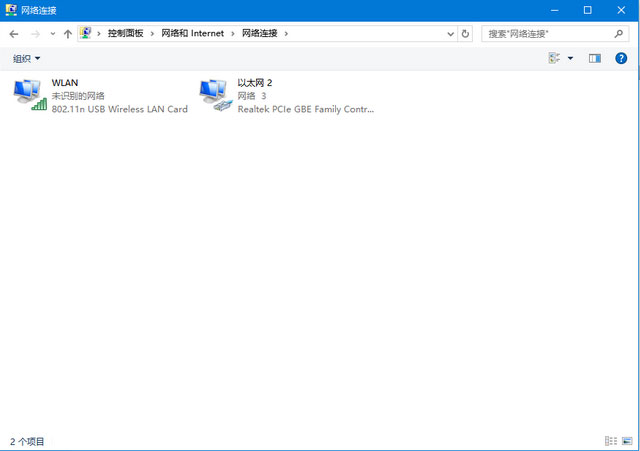Select the 网络连接 breadcrumb

(260, 33)
